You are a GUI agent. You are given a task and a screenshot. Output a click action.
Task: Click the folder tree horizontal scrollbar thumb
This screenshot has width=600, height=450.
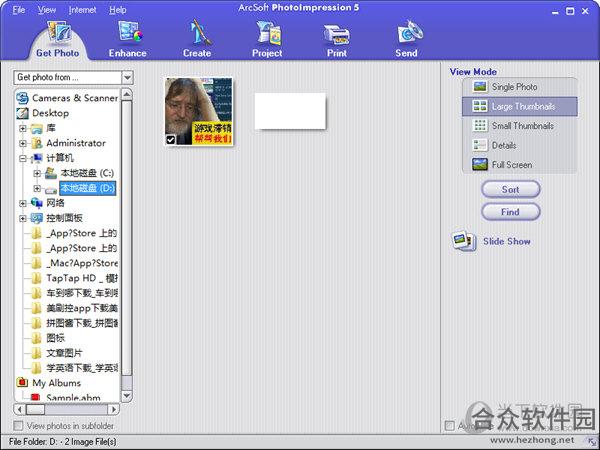click(35, 409)
